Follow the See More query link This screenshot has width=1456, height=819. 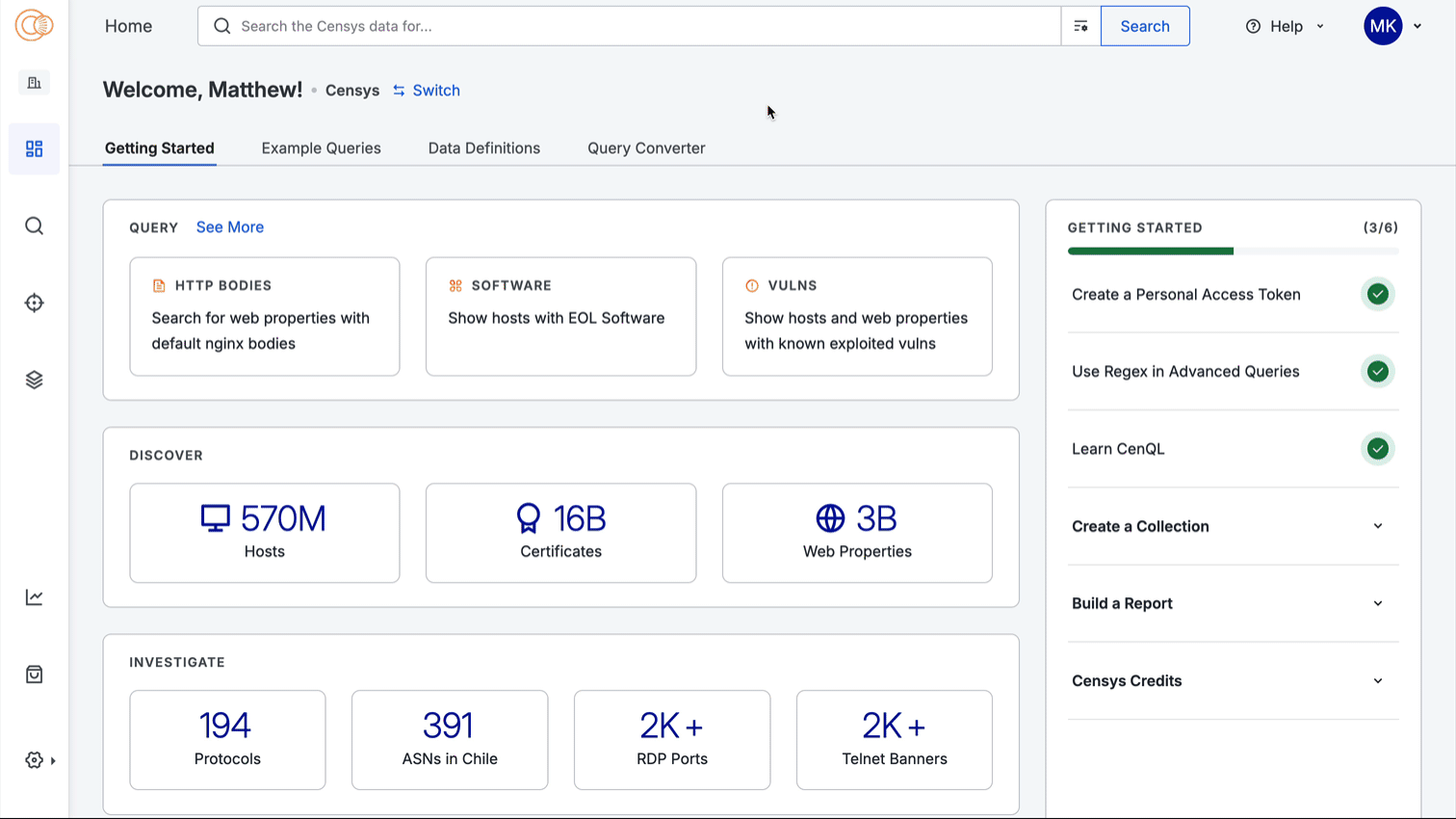[x=229, y=227]
